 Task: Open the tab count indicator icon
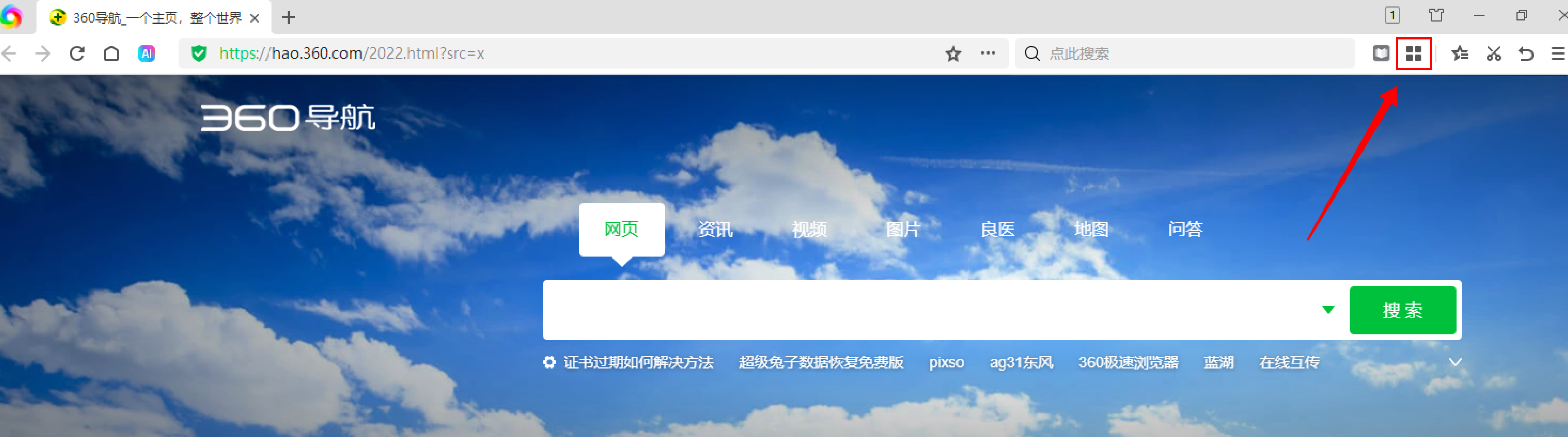pos(1392,15)
